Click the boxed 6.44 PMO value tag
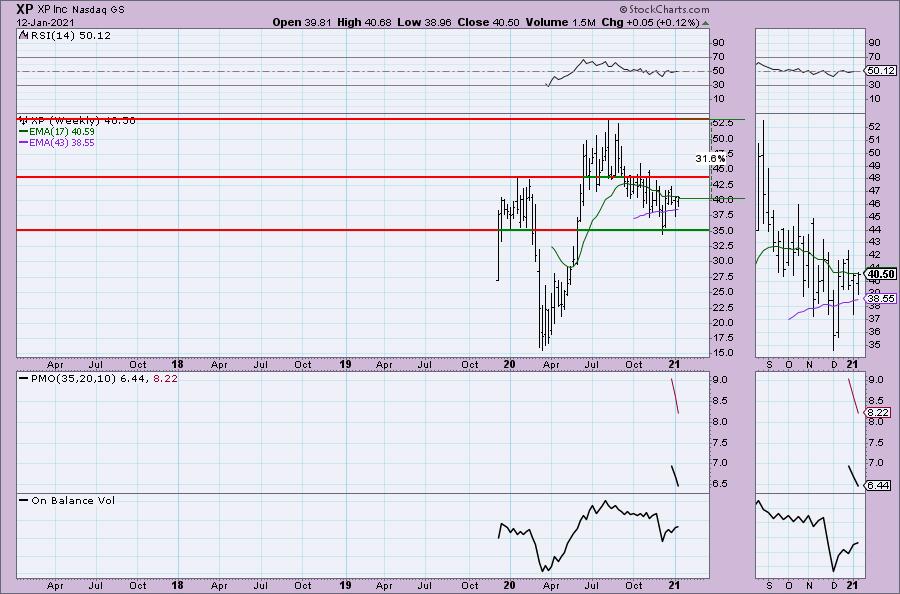The width and height of the screenshot is (900, 594). [878, 486]
